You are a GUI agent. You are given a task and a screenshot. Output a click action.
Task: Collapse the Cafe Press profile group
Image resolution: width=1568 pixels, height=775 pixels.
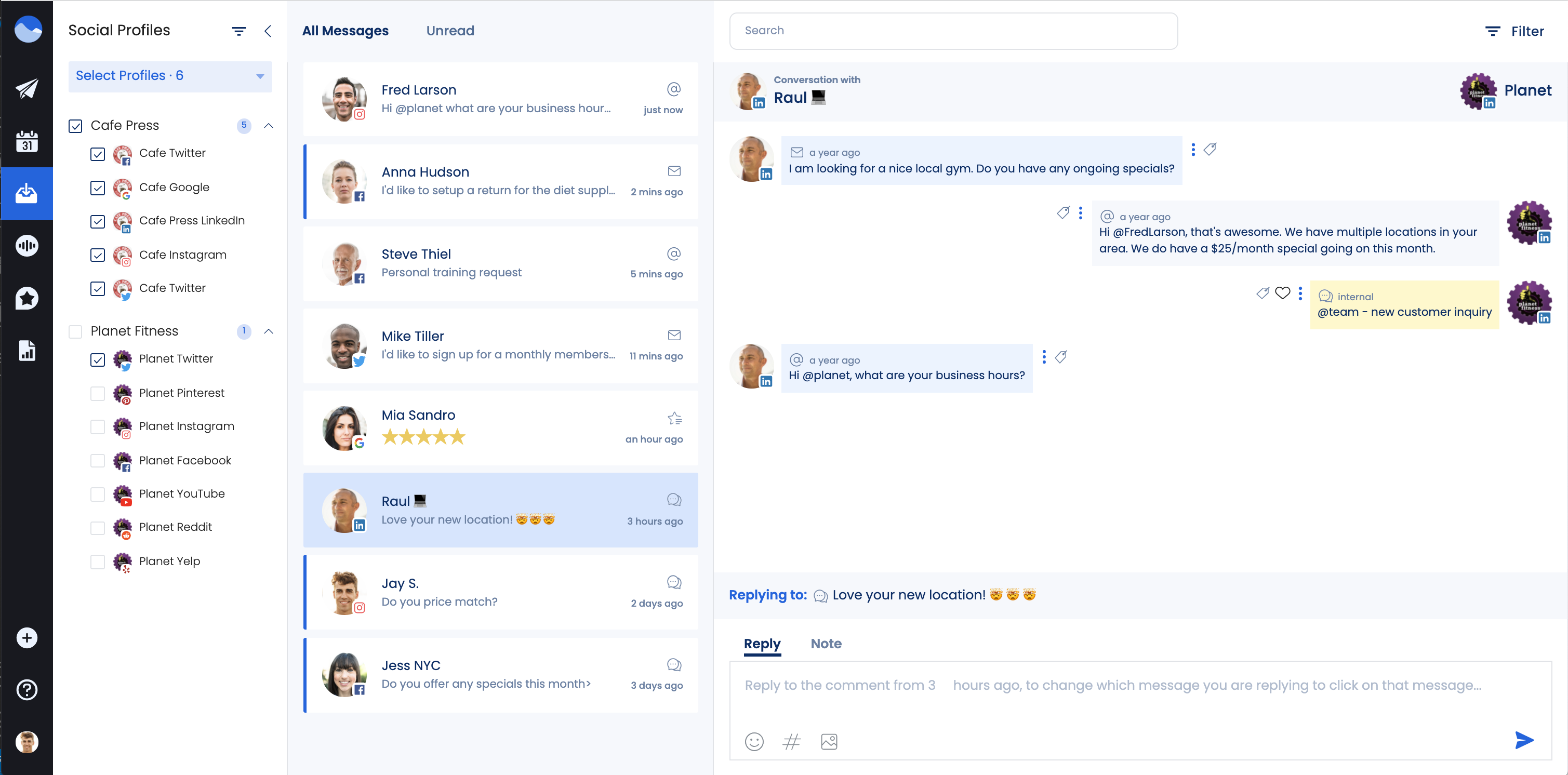(x=269, y=125)
